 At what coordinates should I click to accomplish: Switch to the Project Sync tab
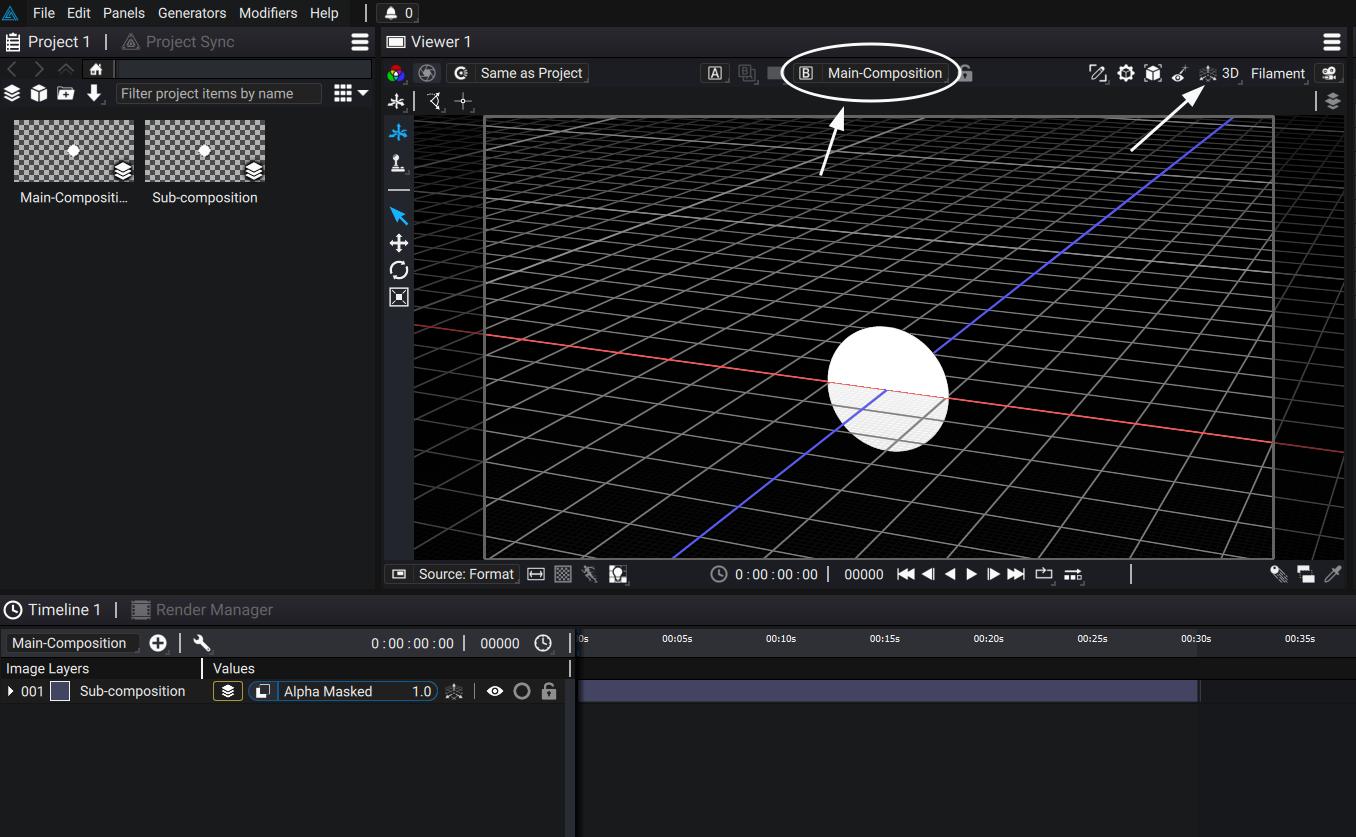(178, 42)
